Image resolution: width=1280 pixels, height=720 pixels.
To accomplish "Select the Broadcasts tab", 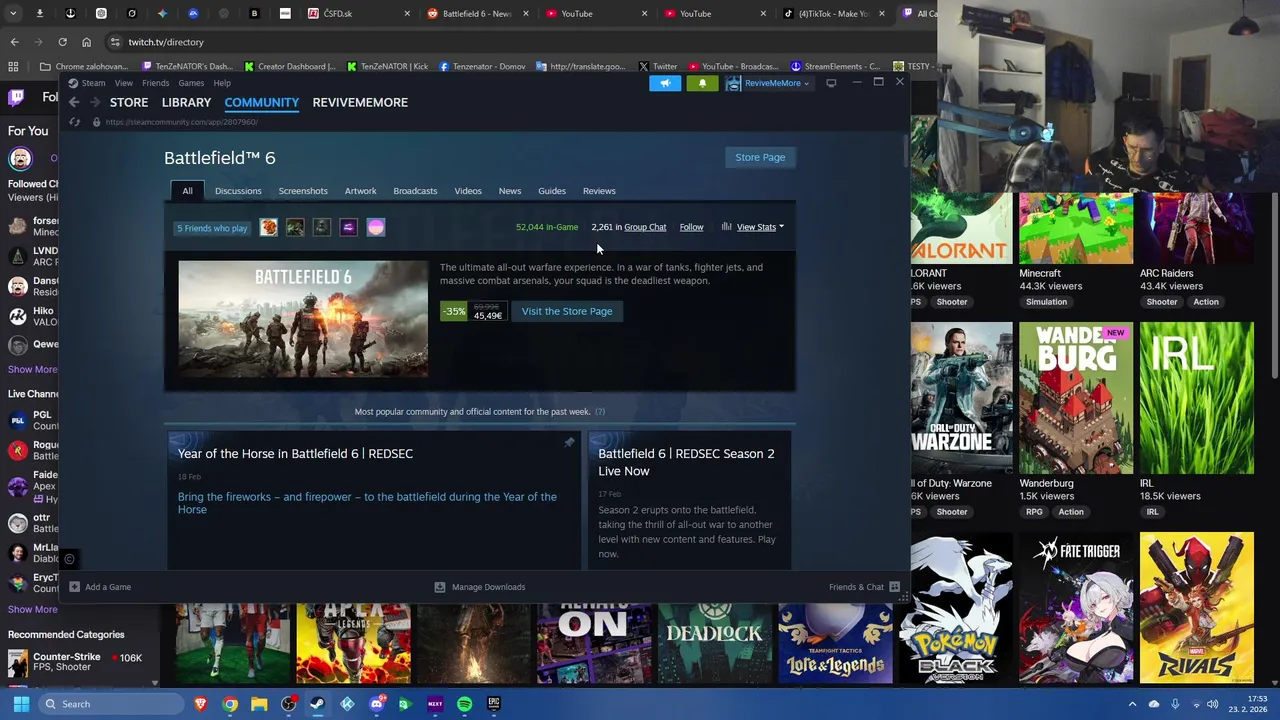I will [415, 191].
